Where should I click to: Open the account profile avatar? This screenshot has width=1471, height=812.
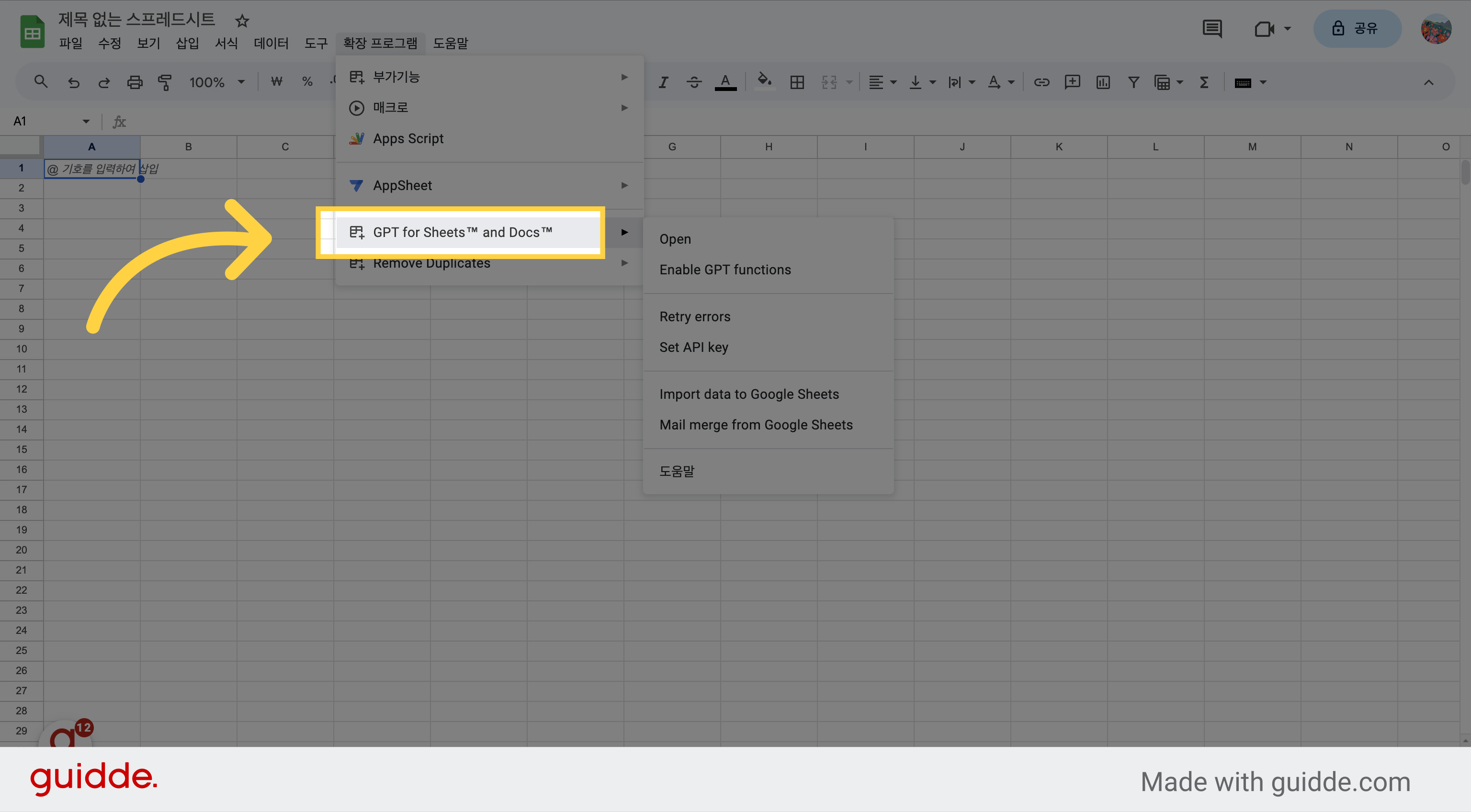(x=1436, y=29)
